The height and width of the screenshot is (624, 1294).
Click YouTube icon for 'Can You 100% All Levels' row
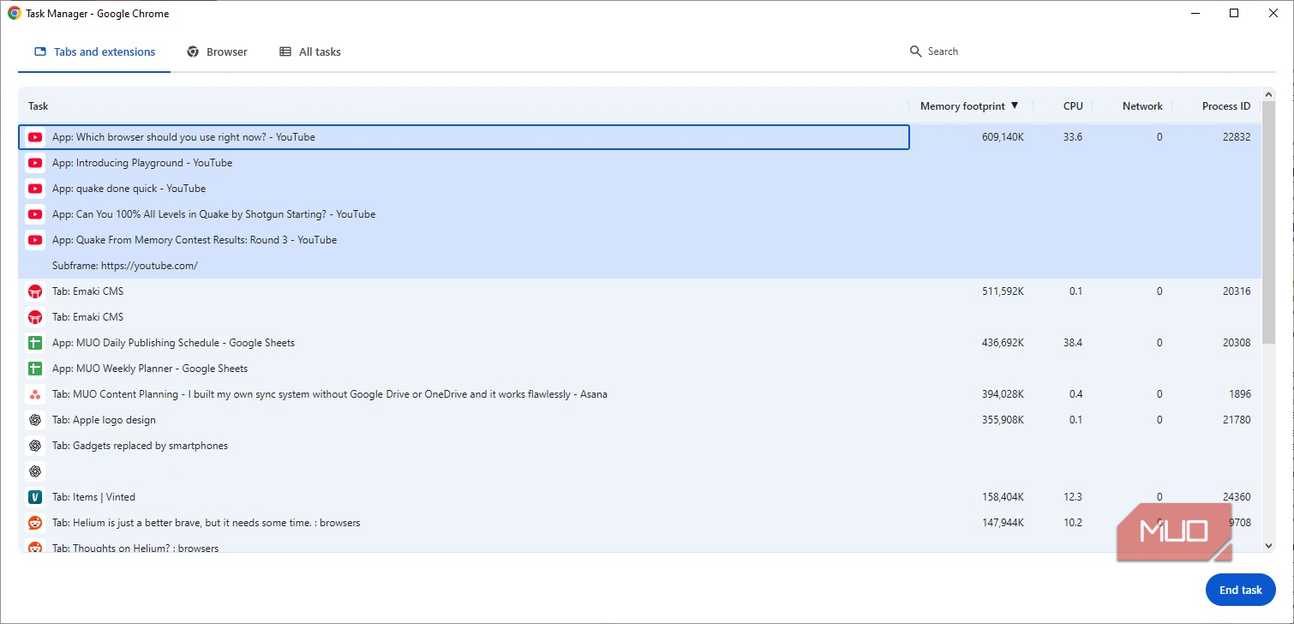tap(35, 214)
